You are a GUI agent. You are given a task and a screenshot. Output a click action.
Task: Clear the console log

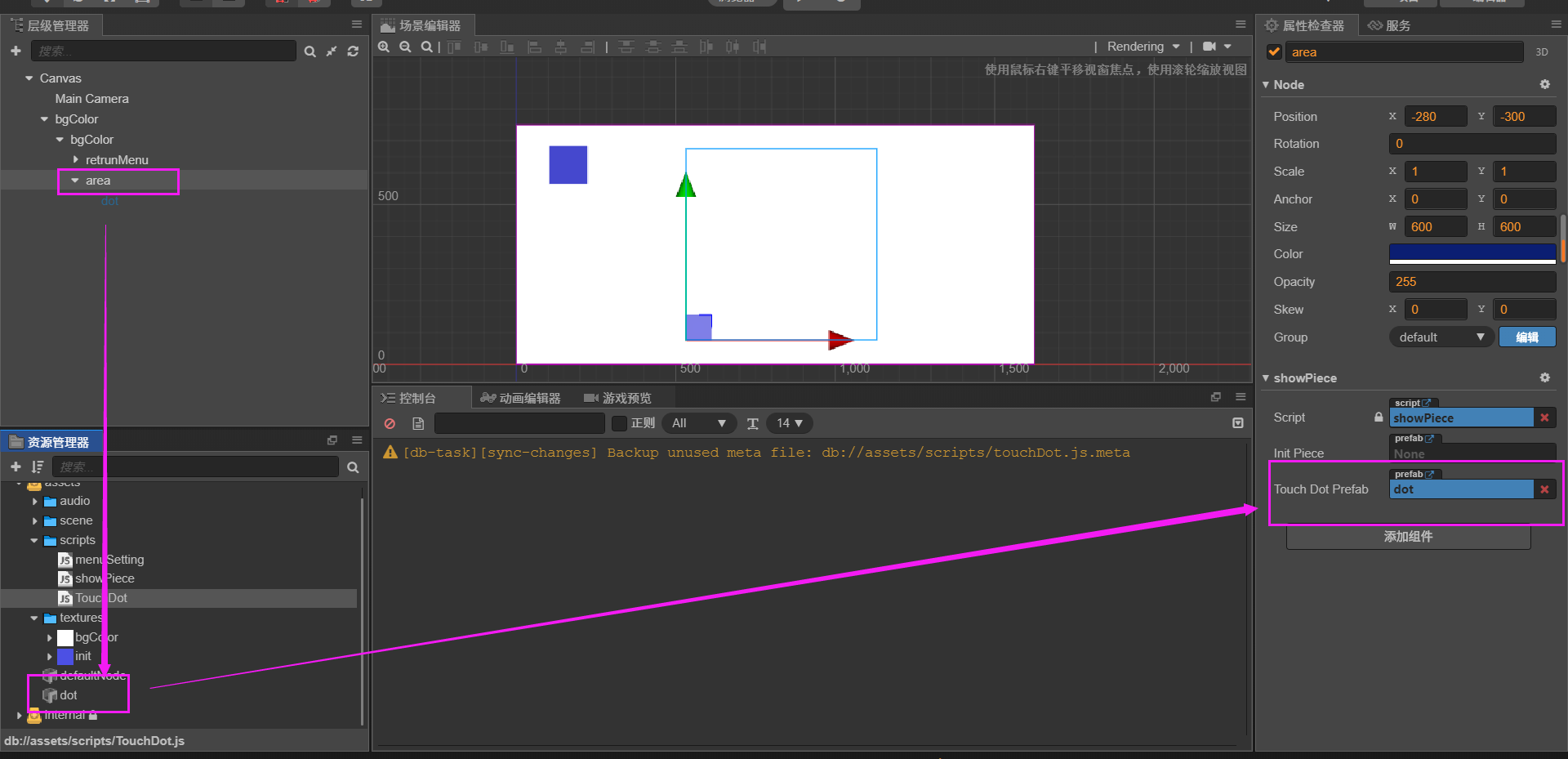pos(390,423)
